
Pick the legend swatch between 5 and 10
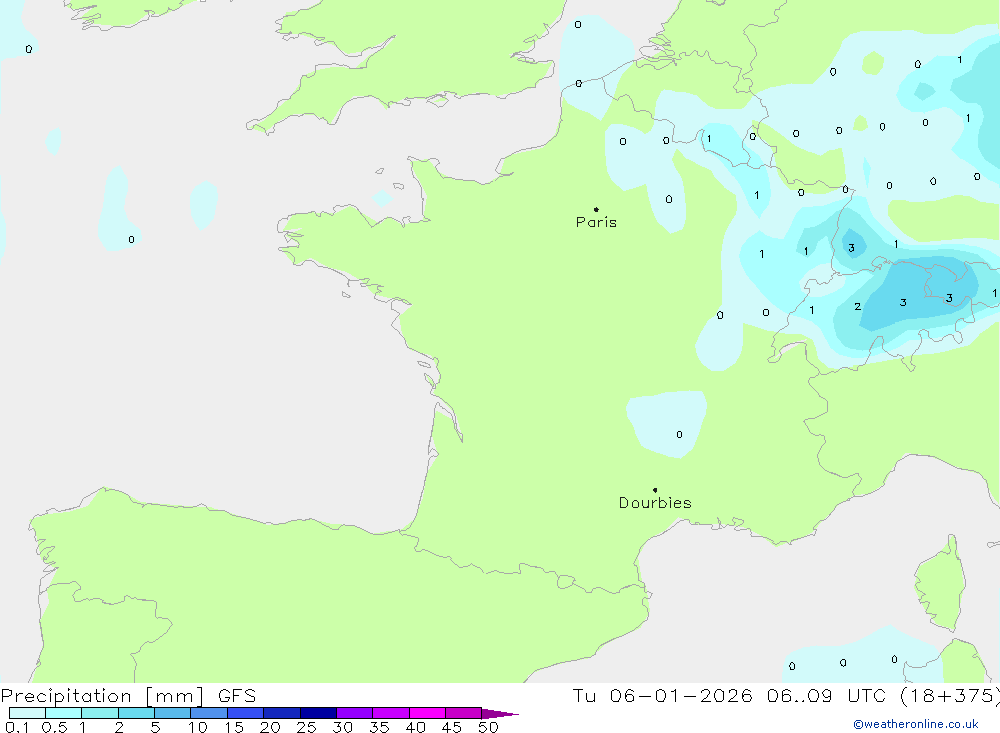(172, 713)
